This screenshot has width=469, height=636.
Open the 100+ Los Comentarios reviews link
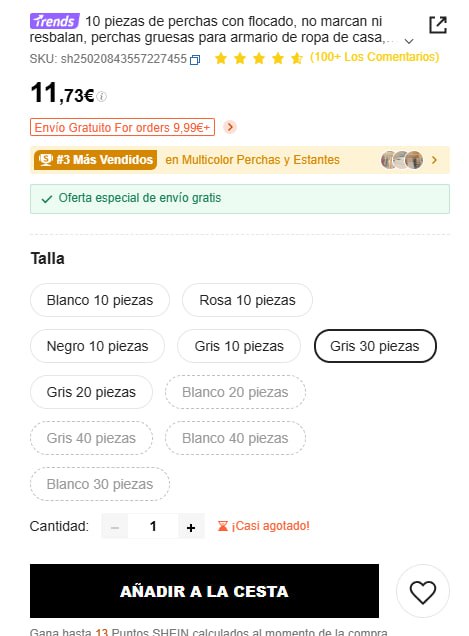point(374,57)
